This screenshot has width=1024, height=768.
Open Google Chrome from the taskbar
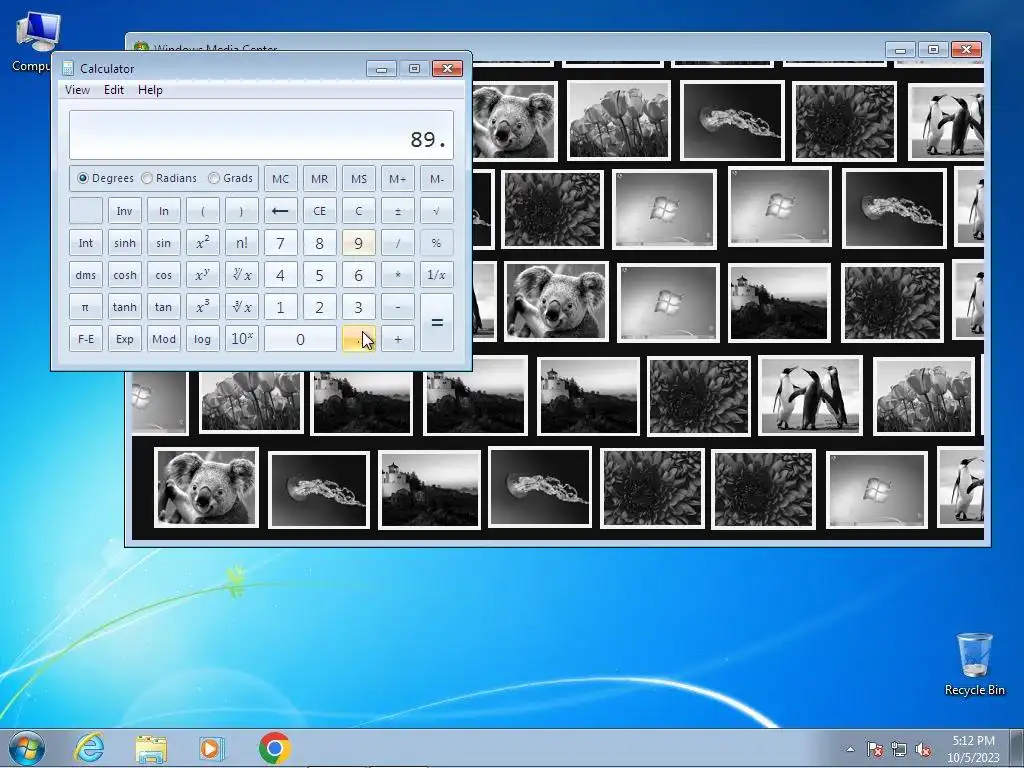274,748
